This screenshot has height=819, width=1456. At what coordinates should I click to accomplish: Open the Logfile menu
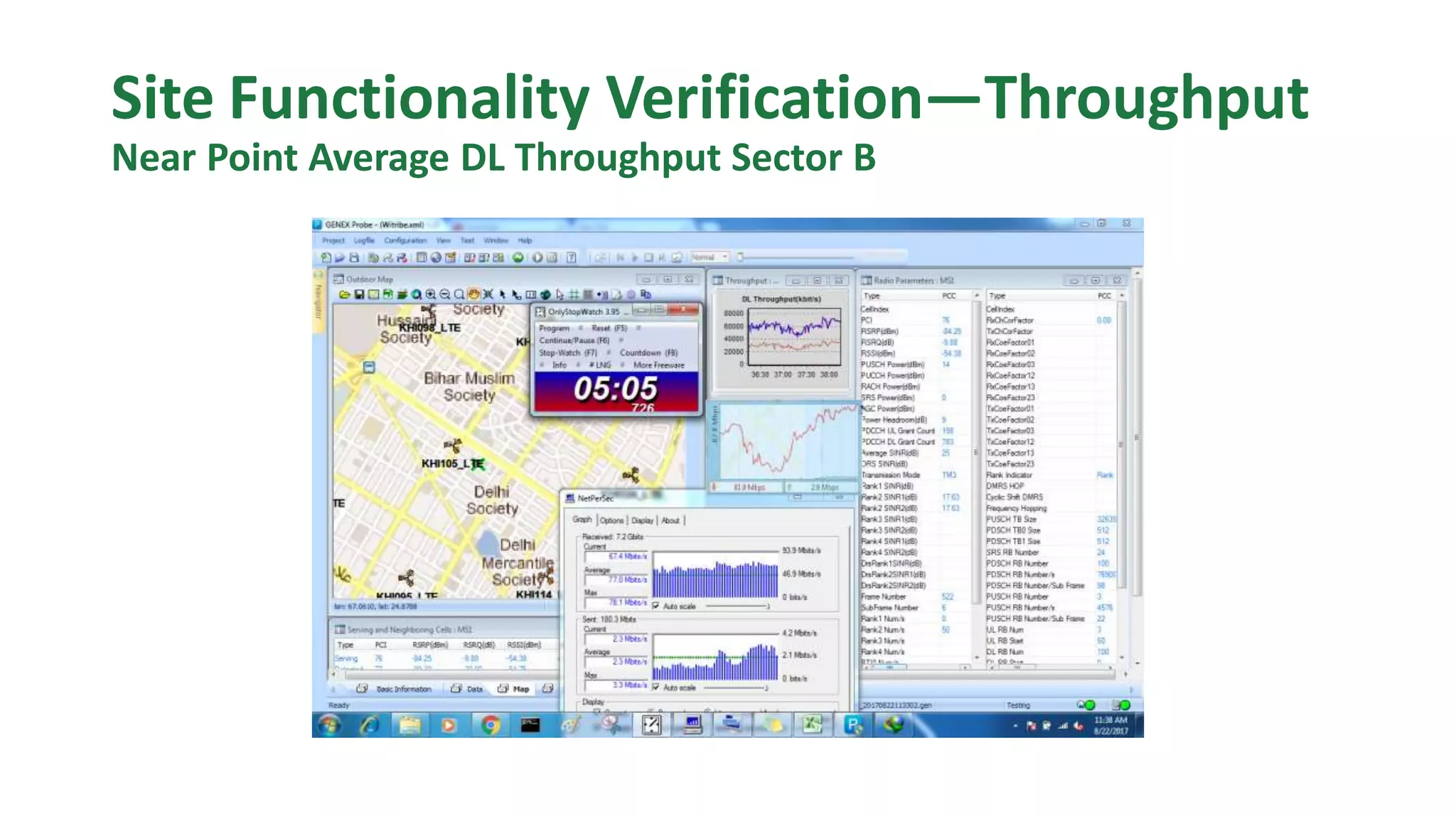pyautogui.click(x=364, y=240)
